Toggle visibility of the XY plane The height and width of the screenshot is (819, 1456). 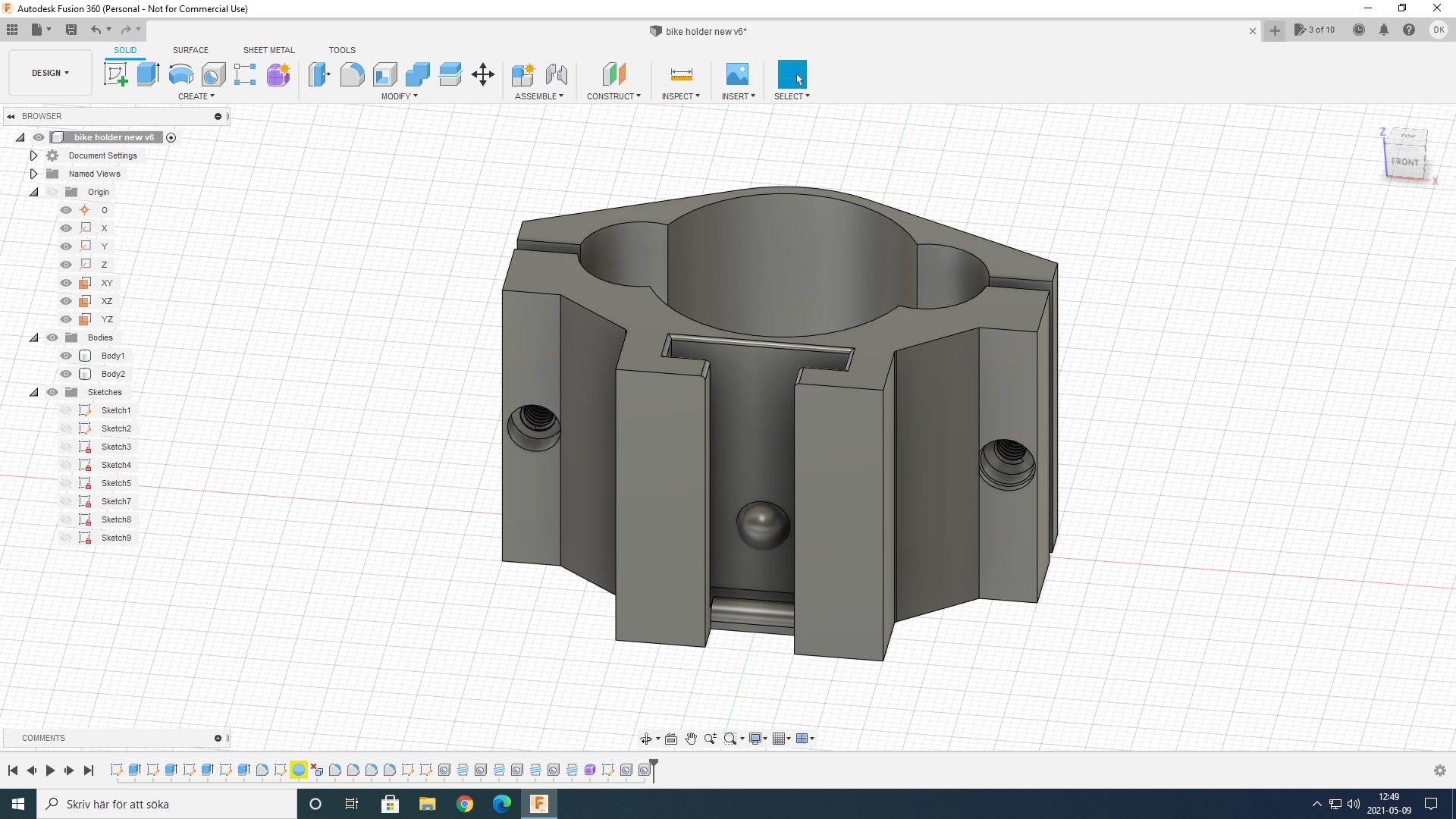click(66, 283)
